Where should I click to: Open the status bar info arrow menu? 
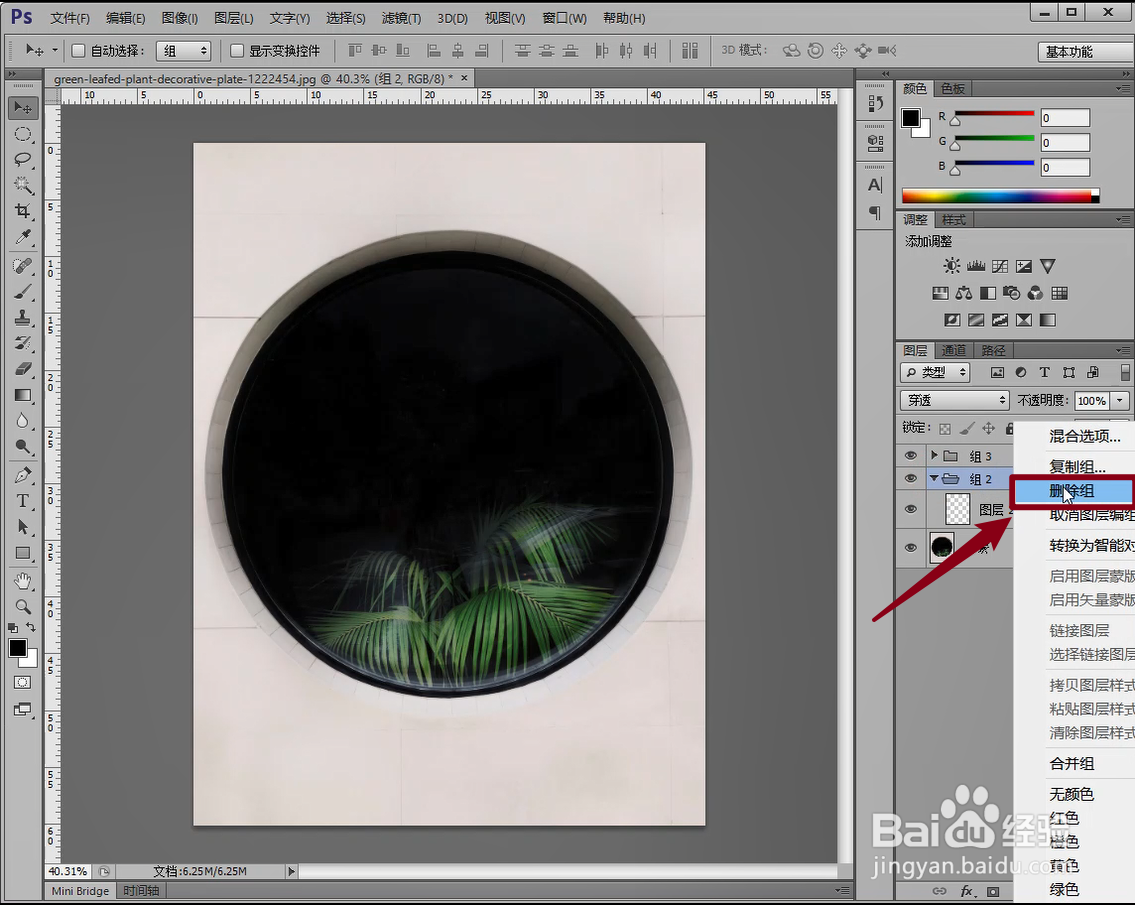292,871
